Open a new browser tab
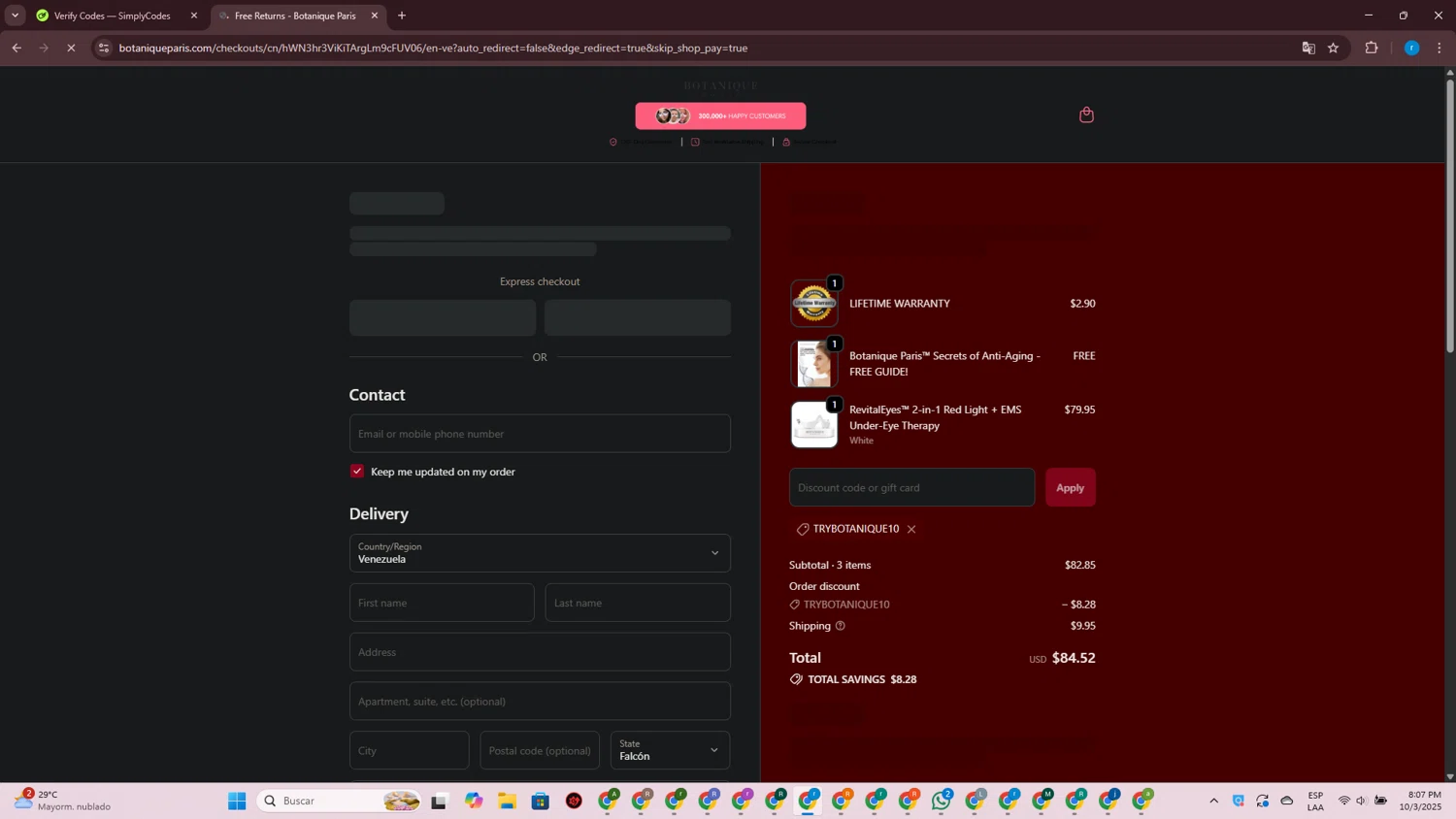The height and width of the screenshot is (819, 1456). tap(402, 16)
